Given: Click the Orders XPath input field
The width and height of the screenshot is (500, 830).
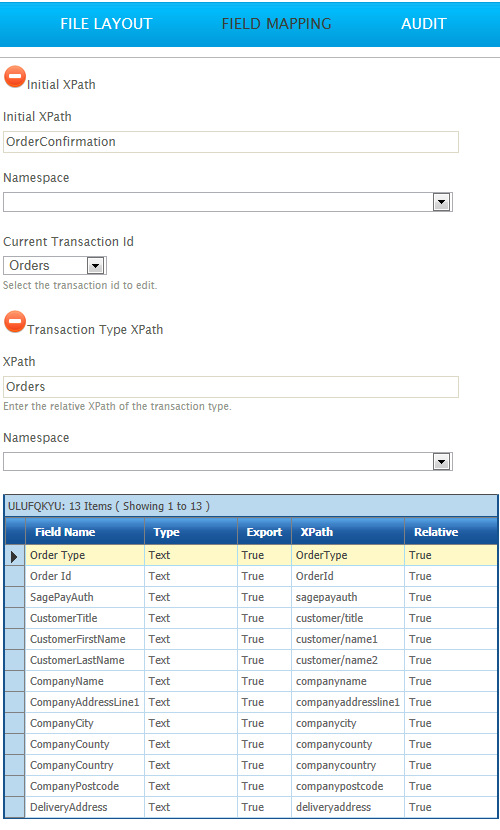Looking at the screenshot, I should click(231, 387).
